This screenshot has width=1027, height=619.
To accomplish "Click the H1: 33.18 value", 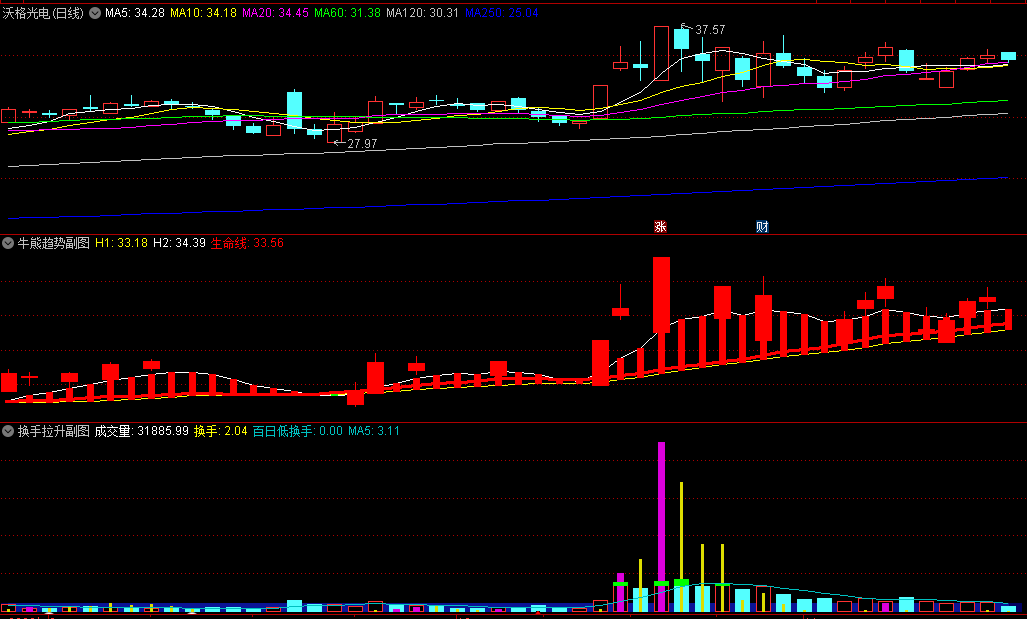I will click(x=122, y=243).
